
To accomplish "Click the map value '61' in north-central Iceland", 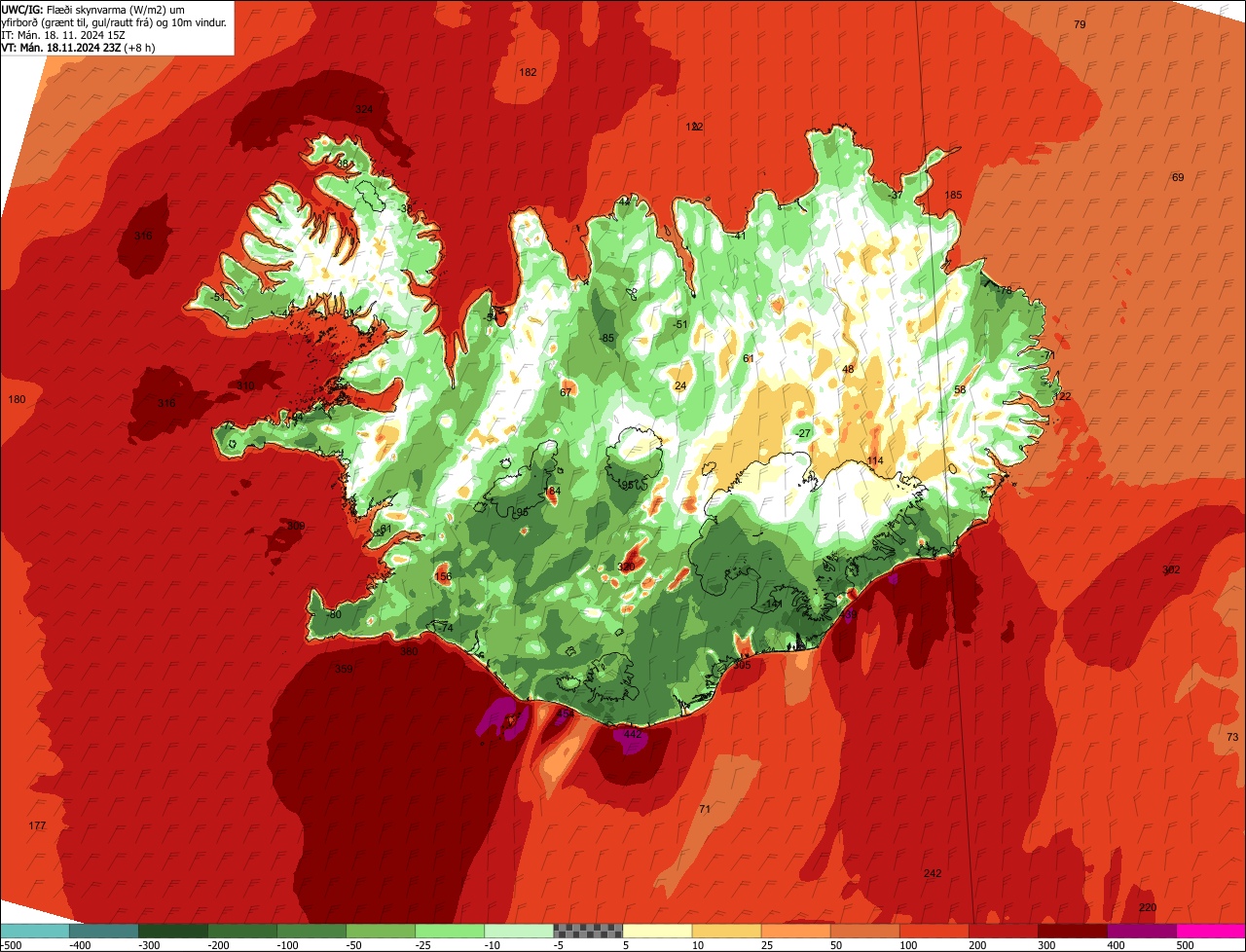I will click(749, 358).
